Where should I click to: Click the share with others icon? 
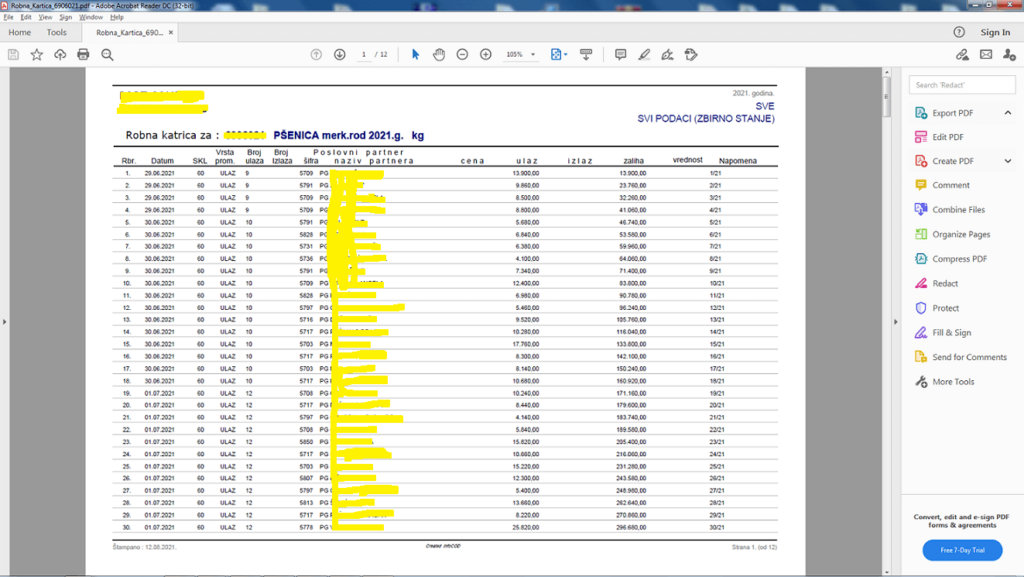click(x=1010, y=55)
